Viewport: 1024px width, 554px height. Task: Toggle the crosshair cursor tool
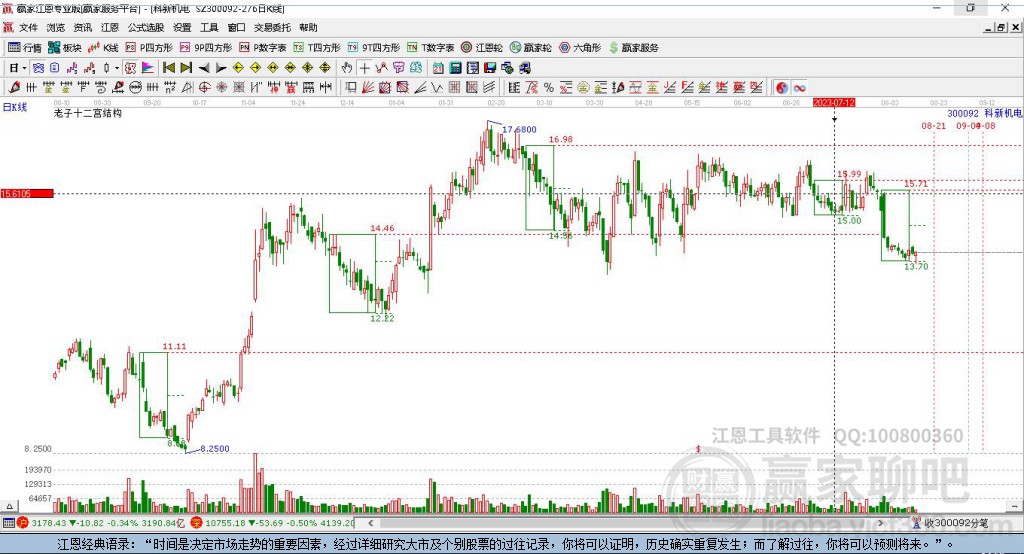pos(364,68)
